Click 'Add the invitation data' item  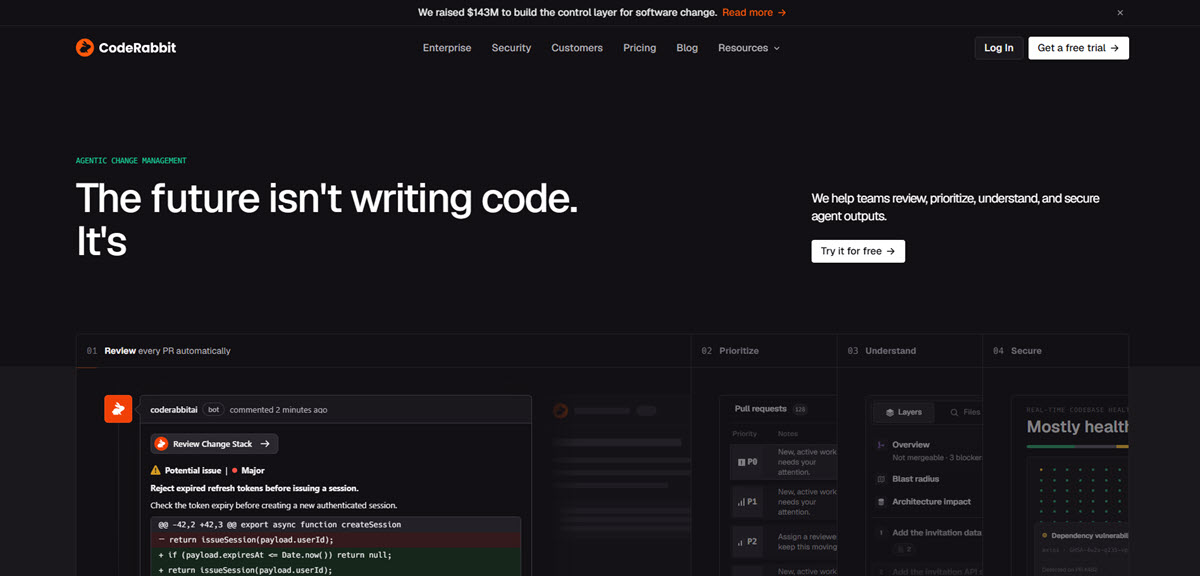coord(937,533)
